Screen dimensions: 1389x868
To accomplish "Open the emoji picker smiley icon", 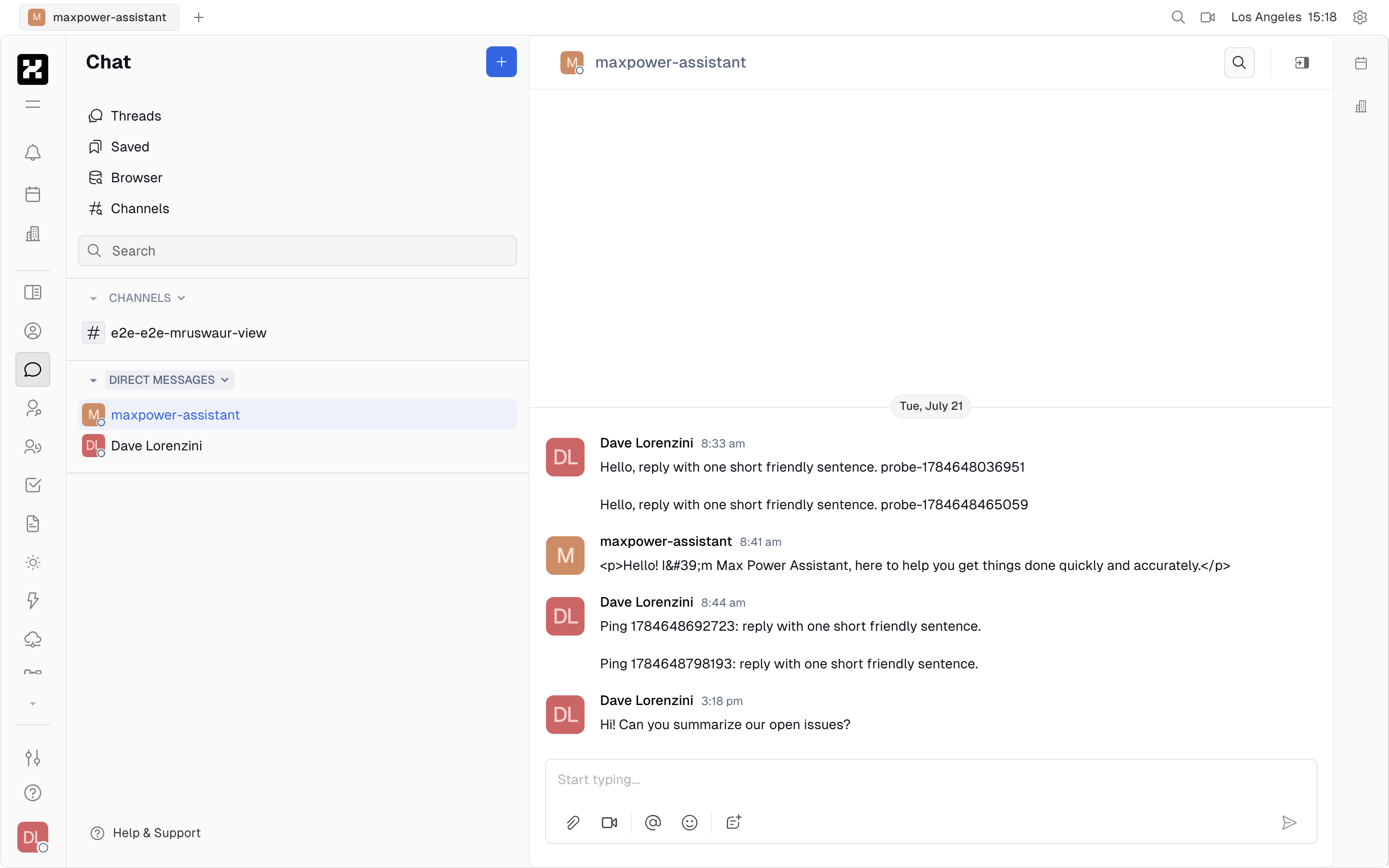I will pos(689,823).
